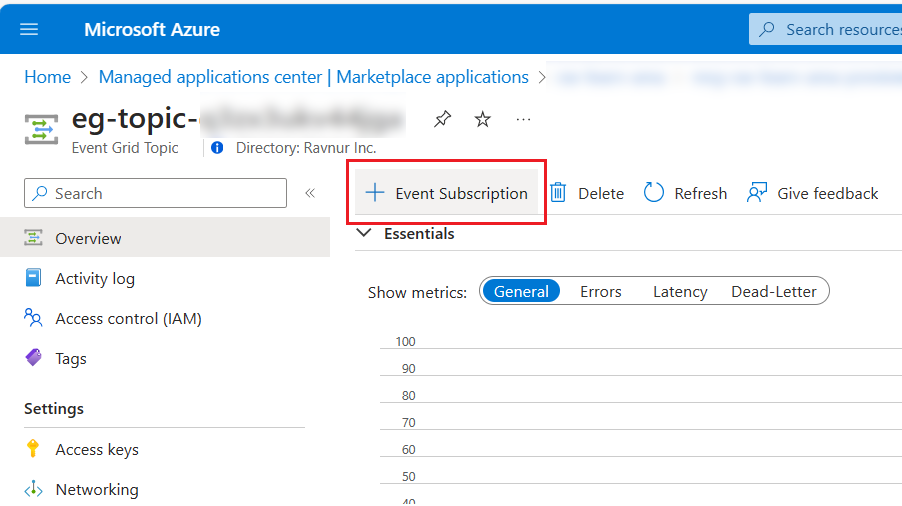Click the Event Grid Topic subtitle text
Viewport: 902px width, 506px height.
point(125,148)
